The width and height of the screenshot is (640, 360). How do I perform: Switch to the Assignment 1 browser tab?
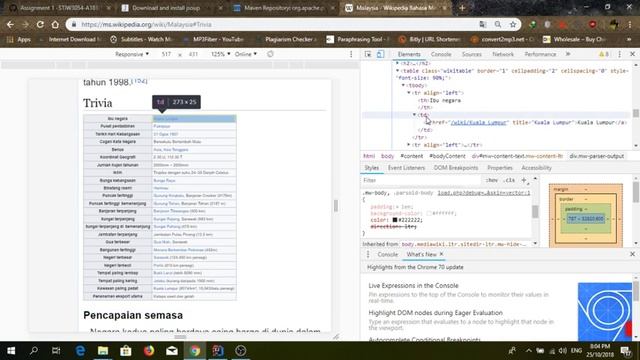pos(59,8)
